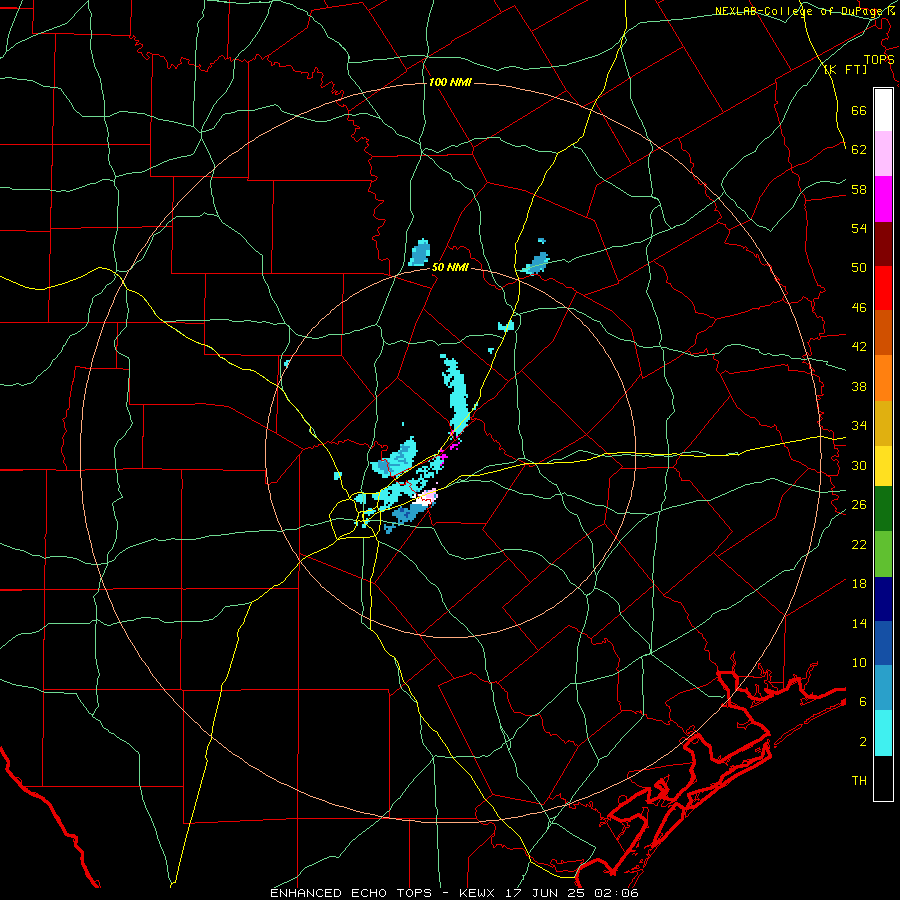
Task: Click the K FT units label
Action: tap(845, 70)
